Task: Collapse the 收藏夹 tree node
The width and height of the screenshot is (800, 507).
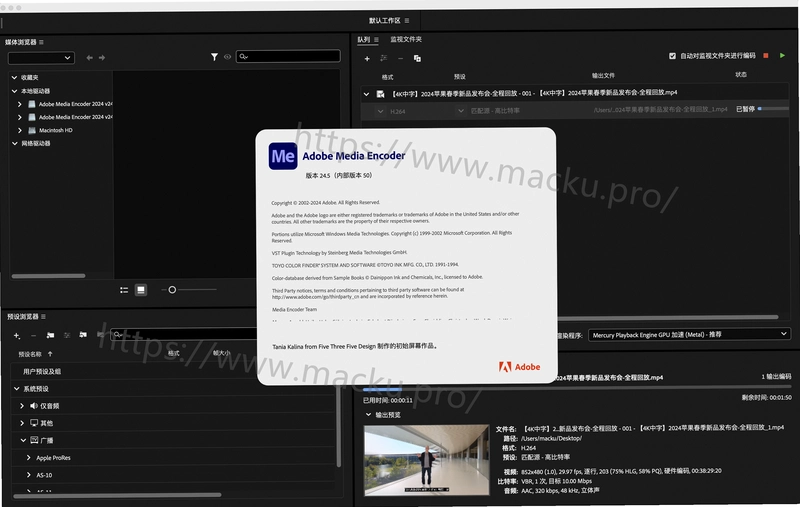Action: point(14,78)
